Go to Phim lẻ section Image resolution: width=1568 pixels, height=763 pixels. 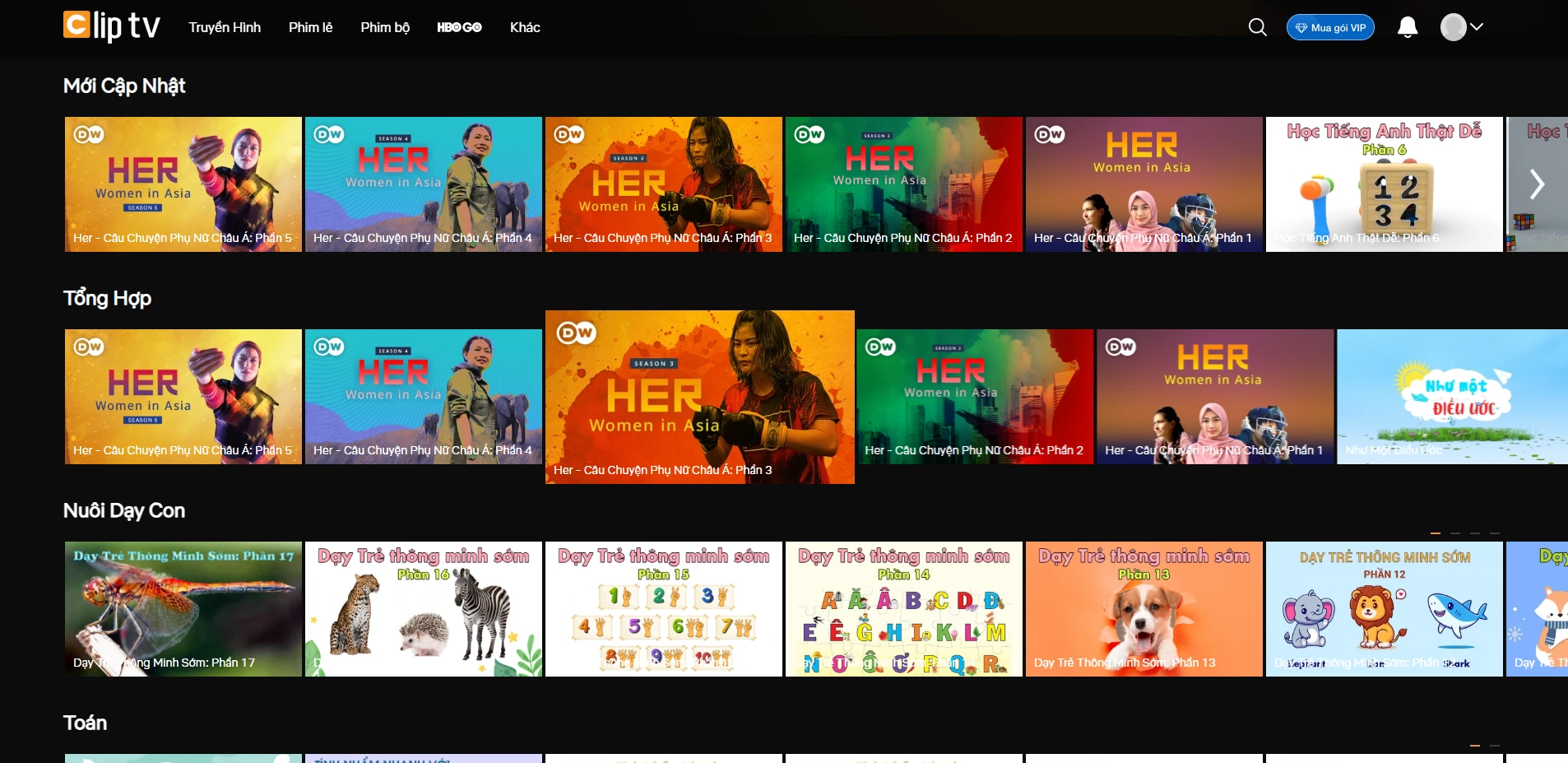click(x=310, y=27)
